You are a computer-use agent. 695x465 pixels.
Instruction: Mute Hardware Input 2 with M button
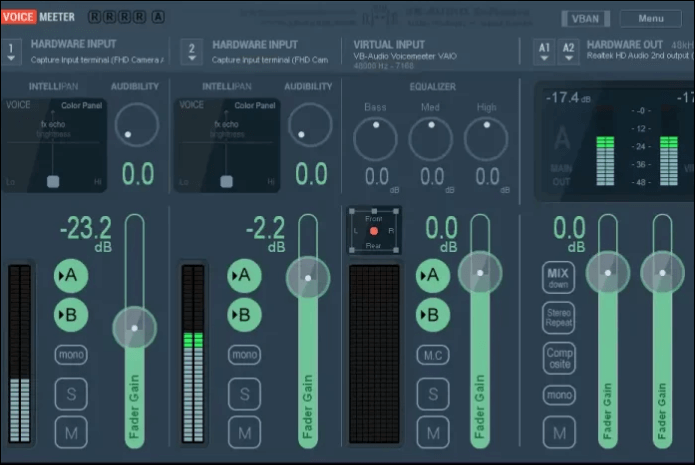click(x=244, y=433)
